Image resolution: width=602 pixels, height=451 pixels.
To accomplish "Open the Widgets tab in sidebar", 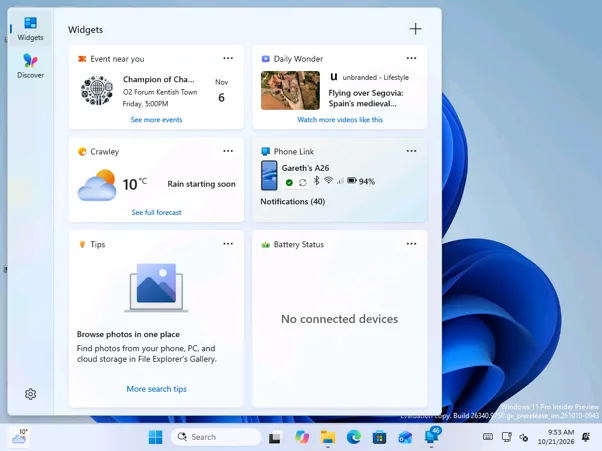I will tap(30, 29).
